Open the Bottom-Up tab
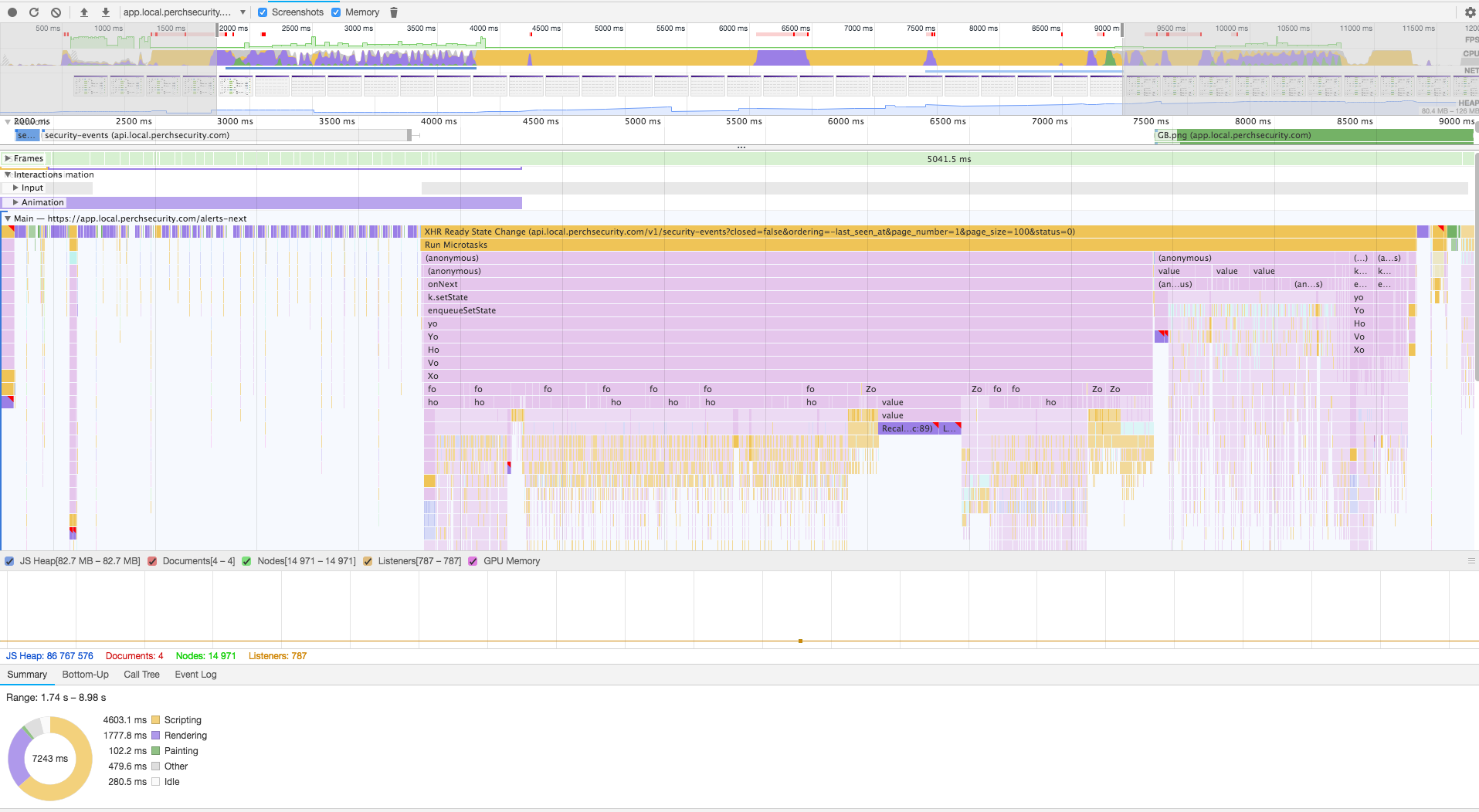This screenshot has height=812, width=1479. click(85, 675)
